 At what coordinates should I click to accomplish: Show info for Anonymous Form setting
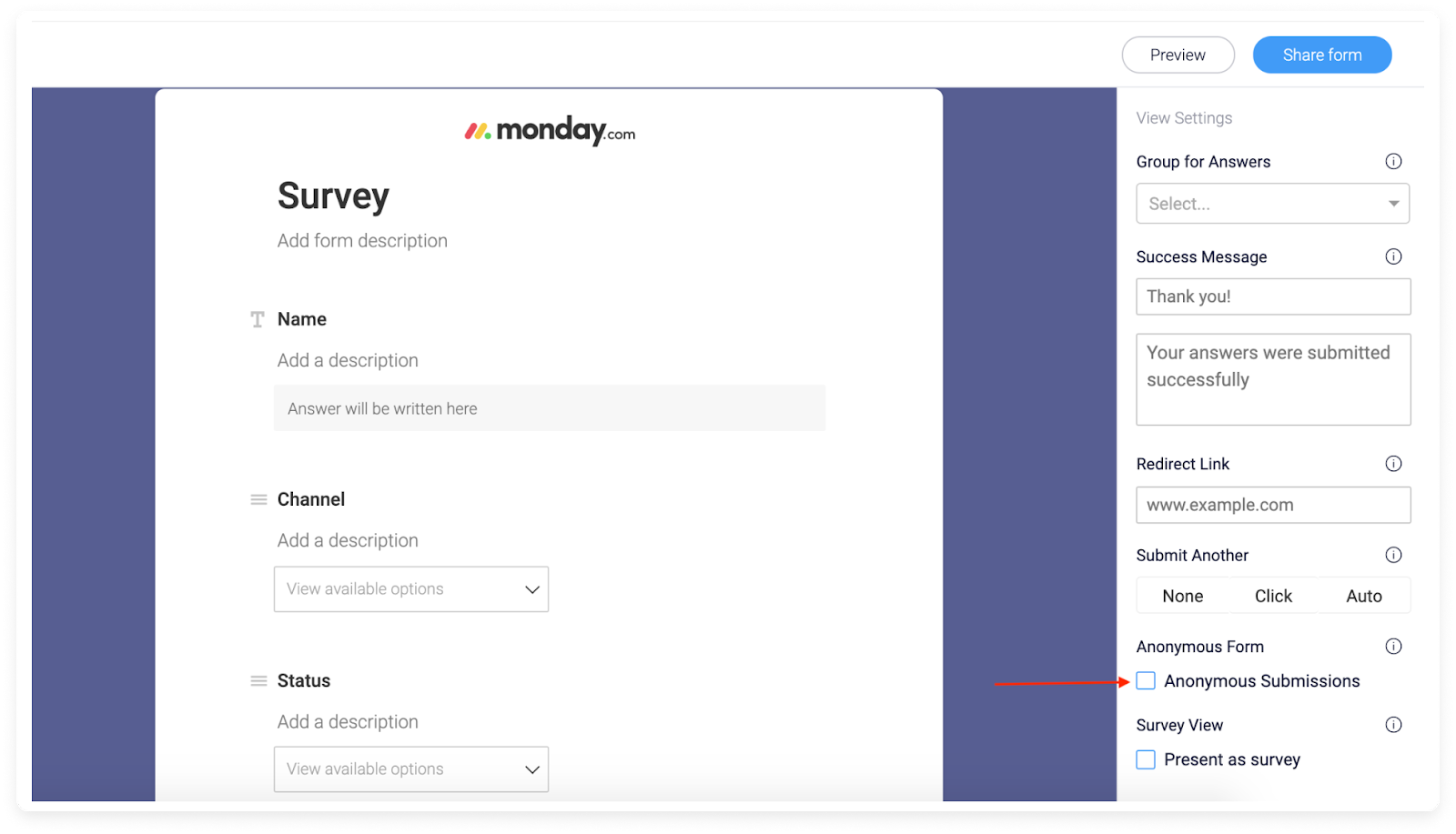(x=1393, y=647)
